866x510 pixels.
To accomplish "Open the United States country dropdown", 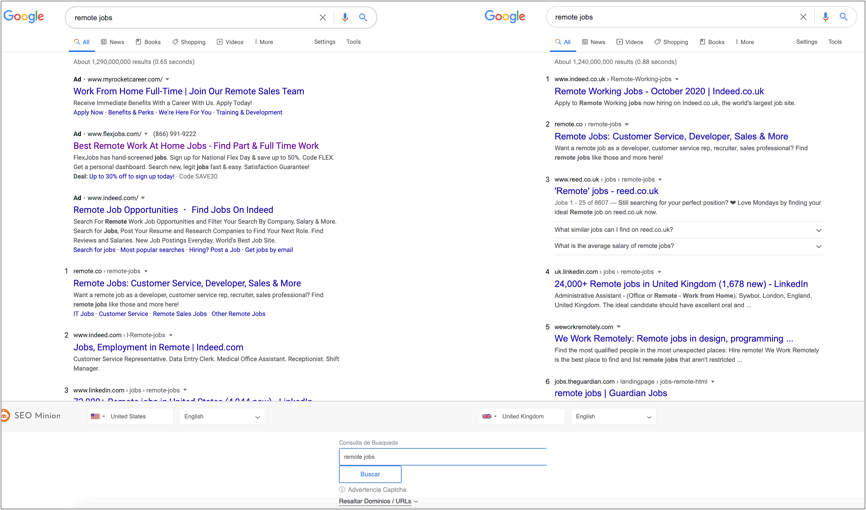I will click(129, 416).
